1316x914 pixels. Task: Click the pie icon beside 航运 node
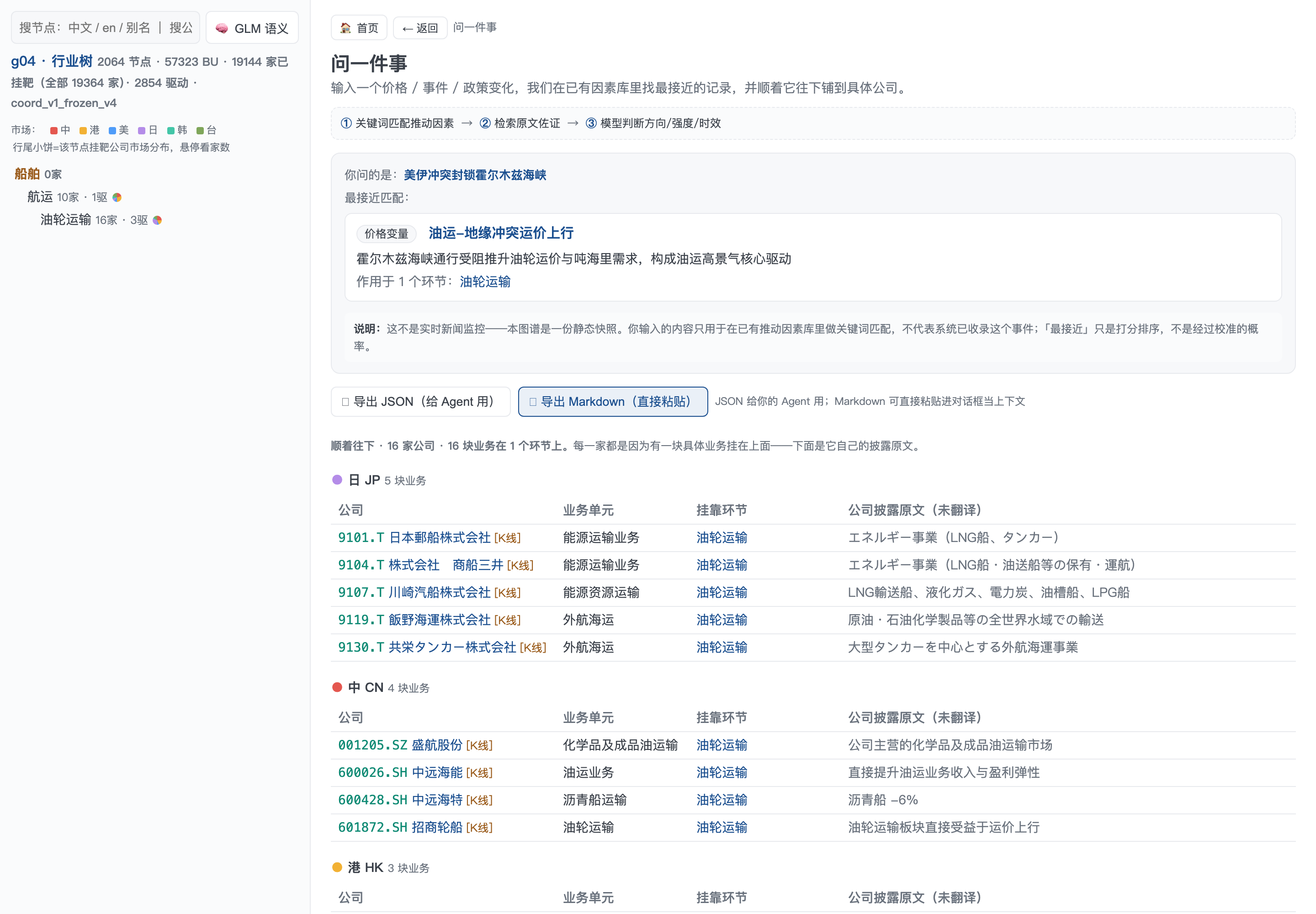click(117, 197)
